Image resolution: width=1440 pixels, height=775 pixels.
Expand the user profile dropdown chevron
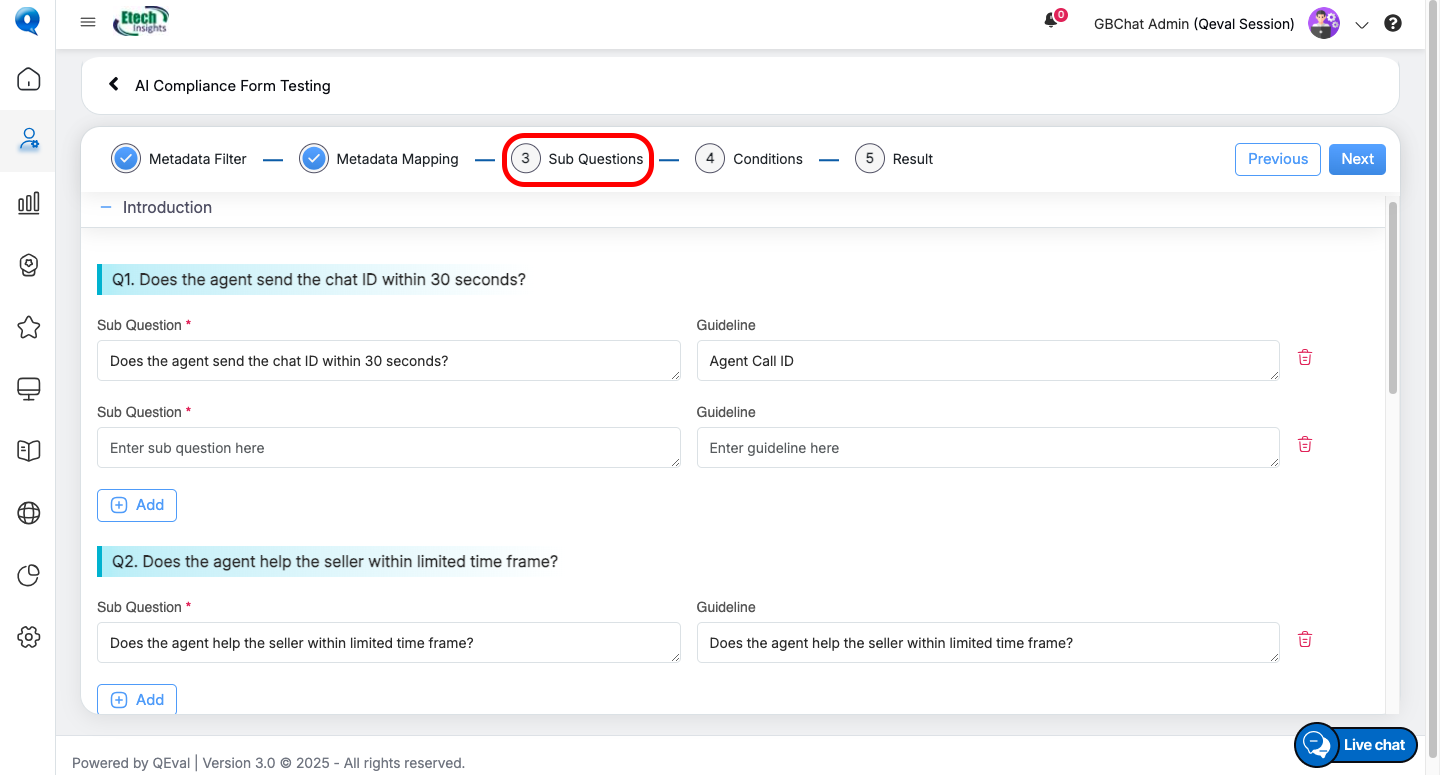tap(1361, 25)
